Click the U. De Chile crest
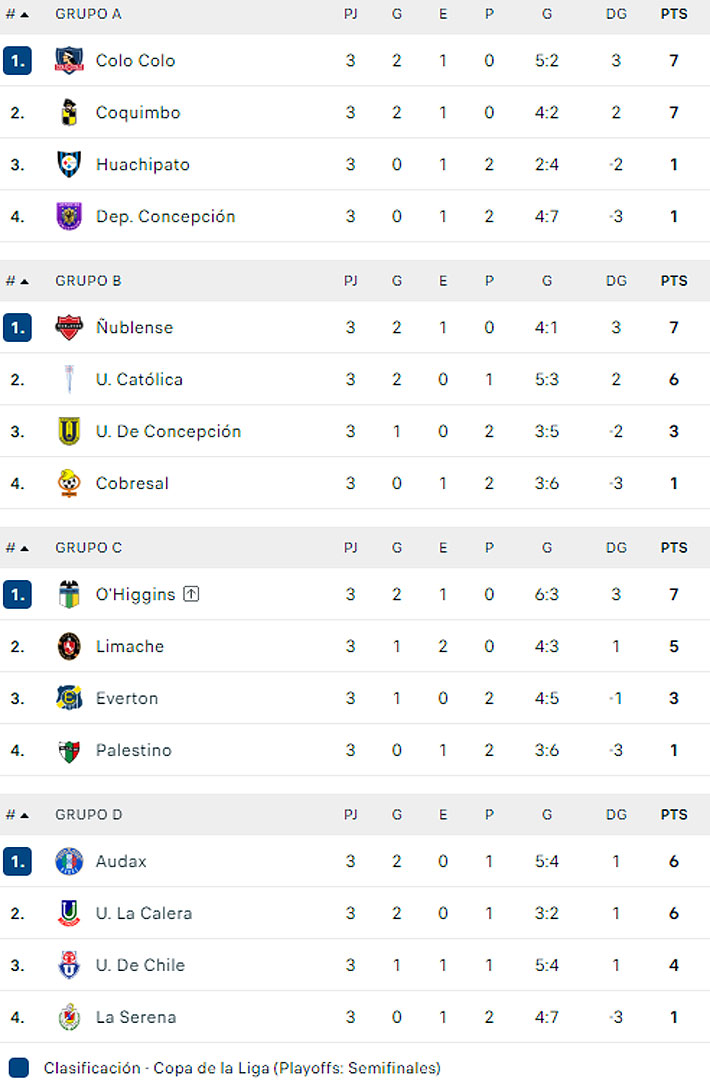Image resolution: width=710 pixels, height=1085 pixels. [69, 965]
